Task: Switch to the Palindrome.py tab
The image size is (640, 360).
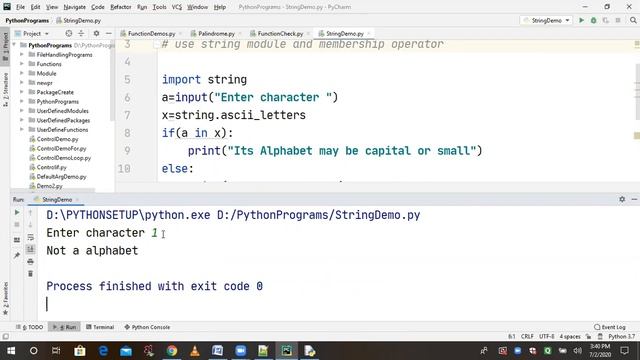Action: tap(216, 33)
